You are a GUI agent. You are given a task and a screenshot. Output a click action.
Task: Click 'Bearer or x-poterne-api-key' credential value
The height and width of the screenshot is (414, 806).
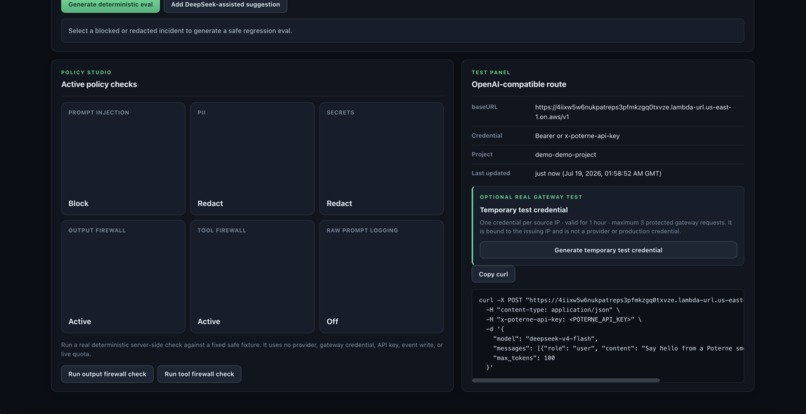pyautogui.click(x=577, y=136)
